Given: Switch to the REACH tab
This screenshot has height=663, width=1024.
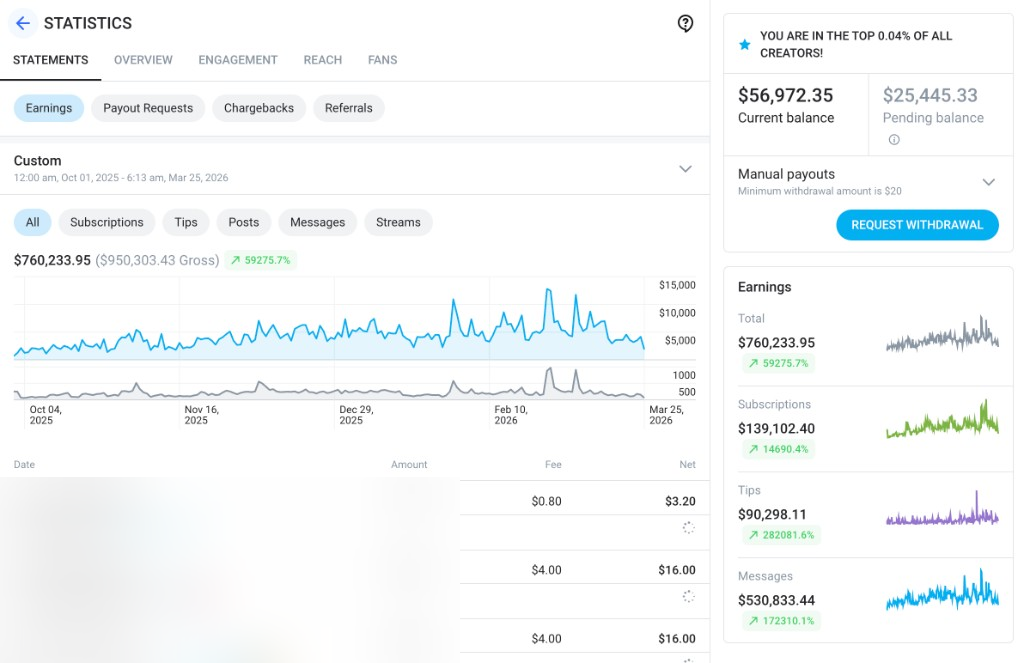Looking at the screenshot, I should [322, 60].
